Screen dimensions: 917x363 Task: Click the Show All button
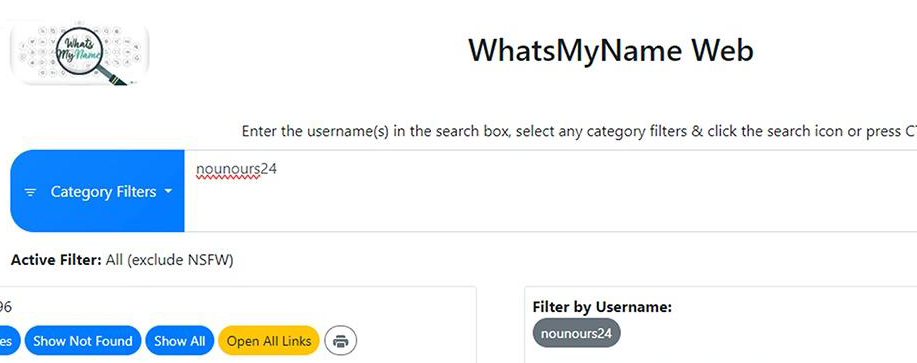point(180,341)
